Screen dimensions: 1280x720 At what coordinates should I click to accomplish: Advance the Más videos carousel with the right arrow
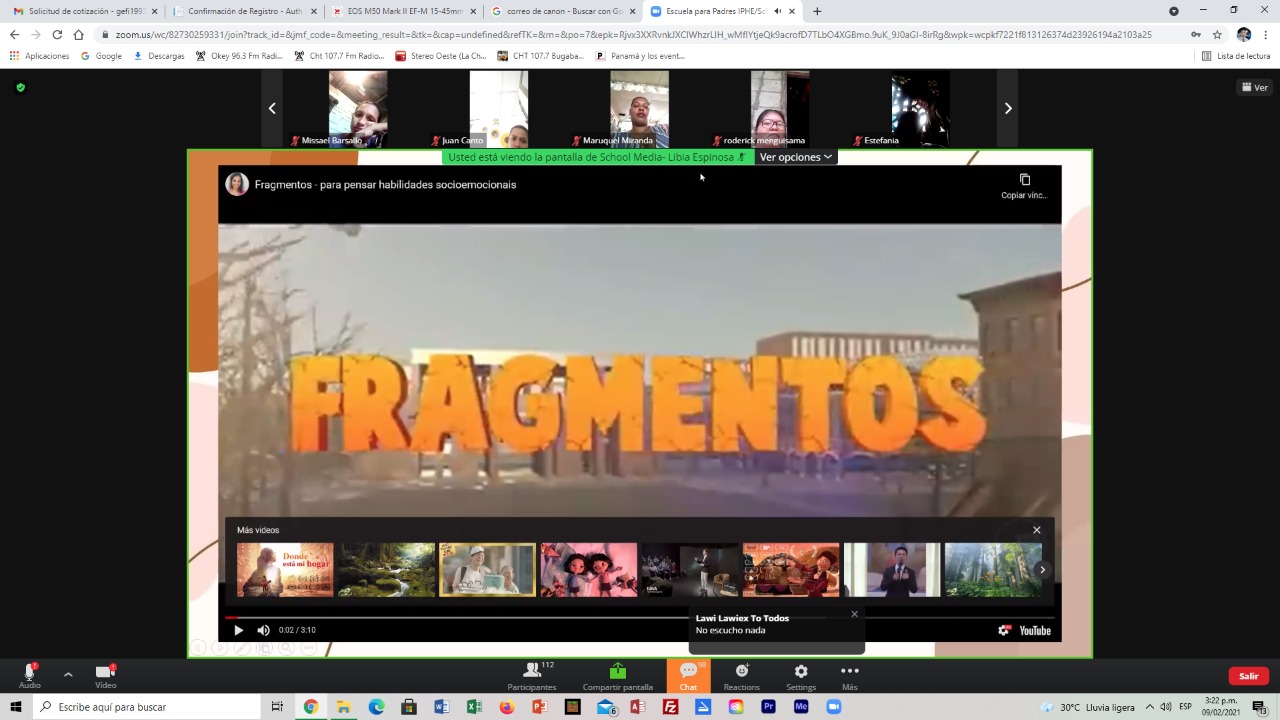point(1042,570)
